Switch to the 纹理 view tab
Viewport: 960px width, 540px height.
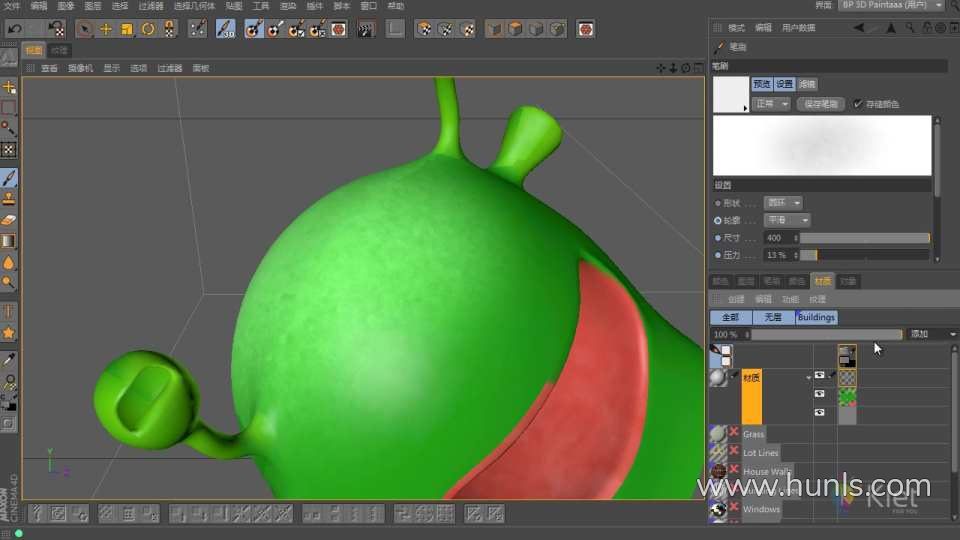pyautogui.click(x=59, y=50)
